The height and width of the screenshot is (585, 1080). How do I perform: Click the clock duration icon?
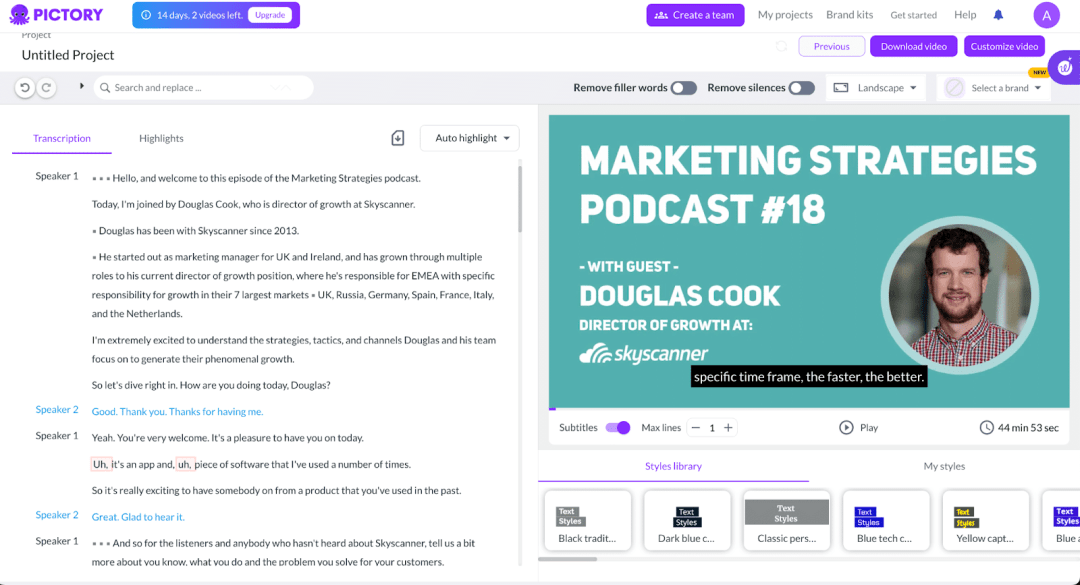986,428
